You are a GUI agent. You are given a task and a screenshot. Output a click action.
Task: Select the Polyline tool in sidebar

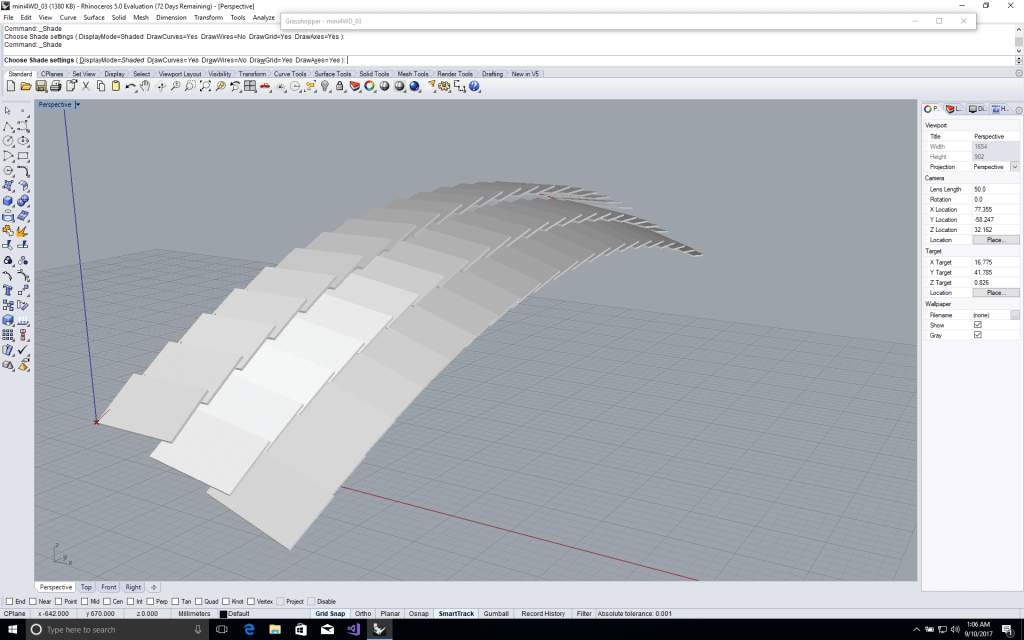[x=8, y=125]
